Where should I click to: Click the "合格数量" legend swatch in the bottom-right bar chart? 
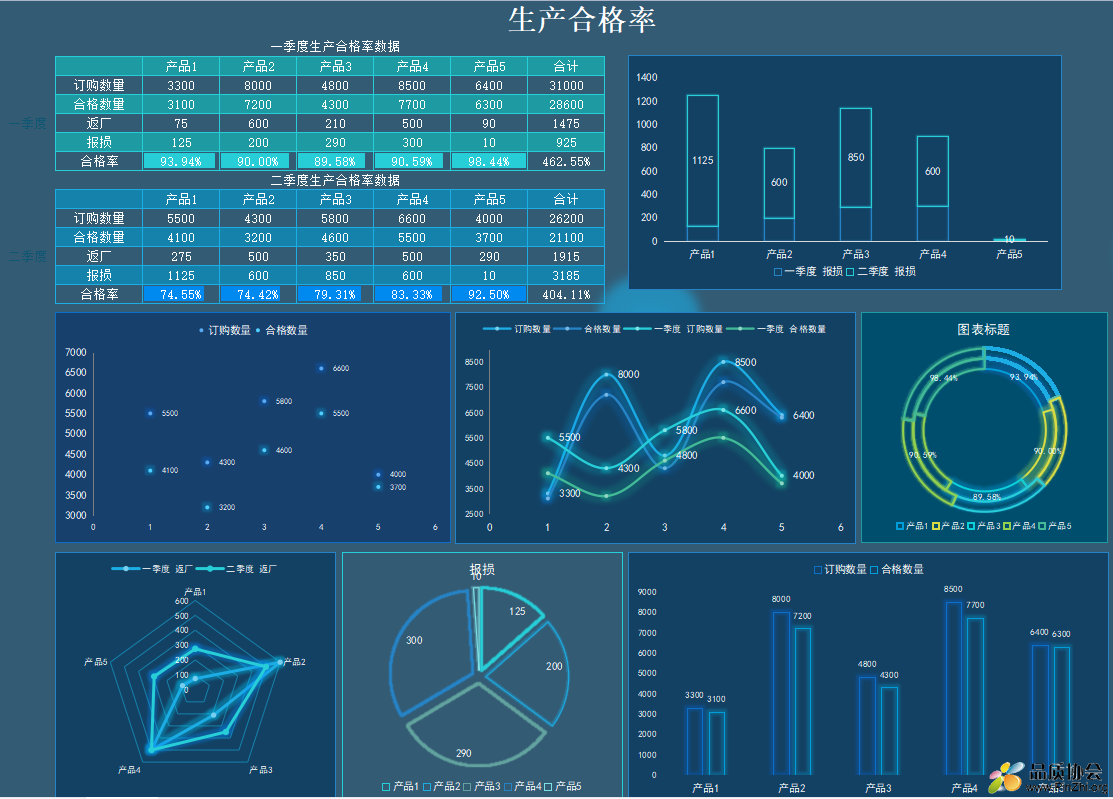coord(874,570)
